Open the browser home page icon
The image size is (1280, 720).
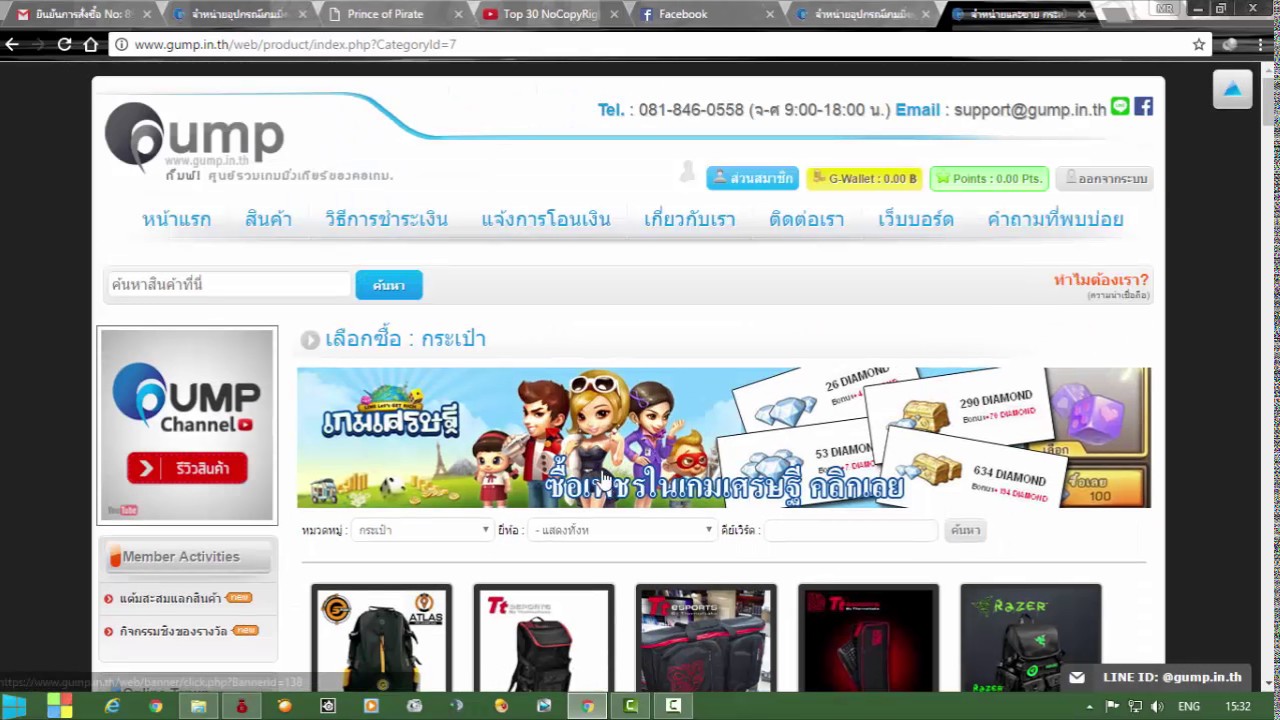tap(90, 44)
